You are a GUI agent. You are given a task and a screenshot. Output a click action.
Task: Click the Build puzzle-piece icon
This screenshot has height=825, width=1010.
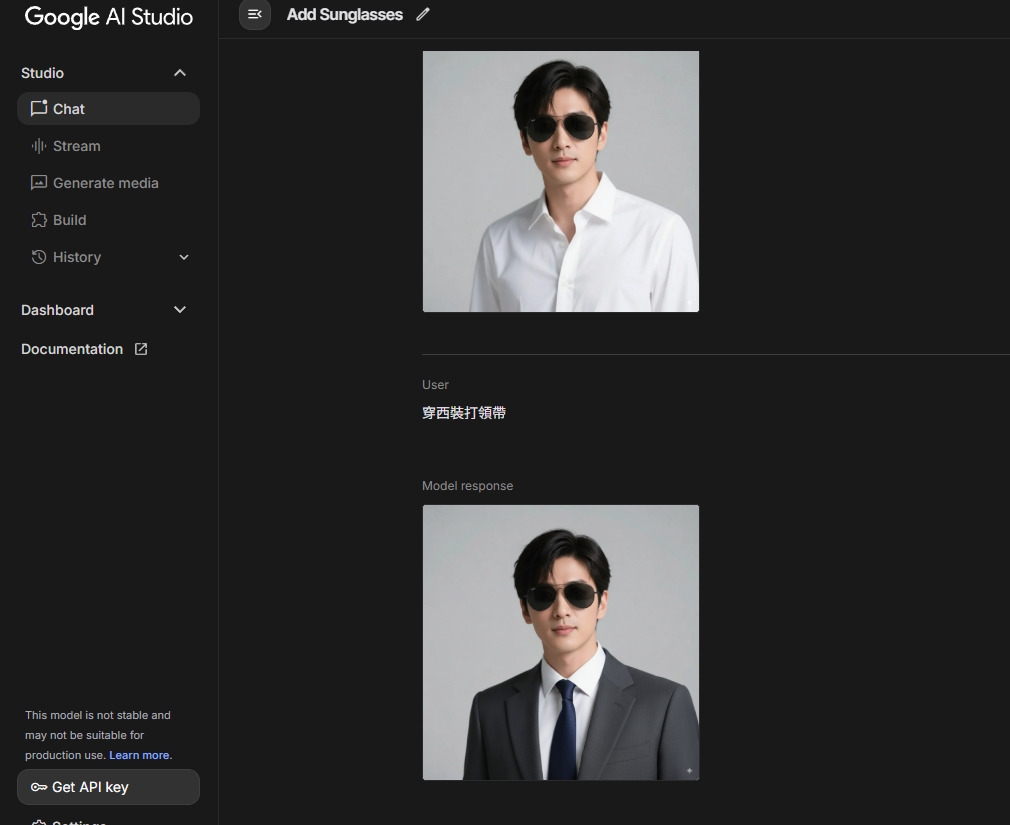[39, 220]
